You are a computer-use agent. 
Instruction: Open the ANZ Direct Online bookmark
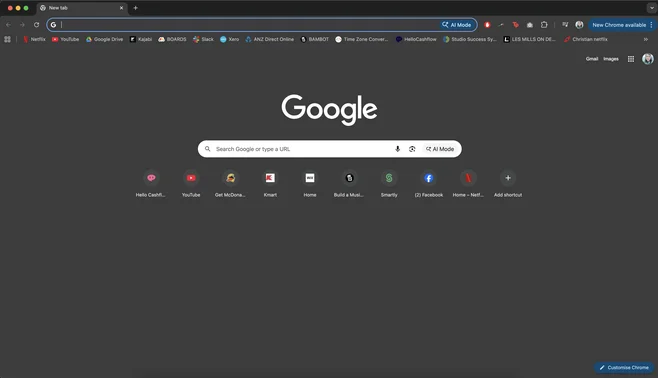[x=269, y=39]
